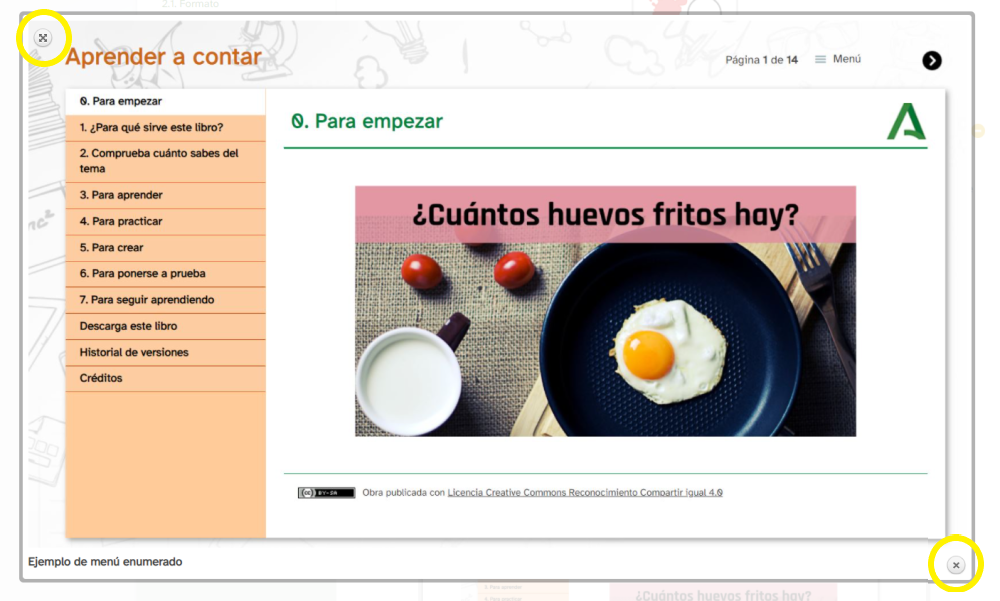The image size is (1000, 601).
Task: Open "Historial de versiones" page
Action: tap(134, 352)
